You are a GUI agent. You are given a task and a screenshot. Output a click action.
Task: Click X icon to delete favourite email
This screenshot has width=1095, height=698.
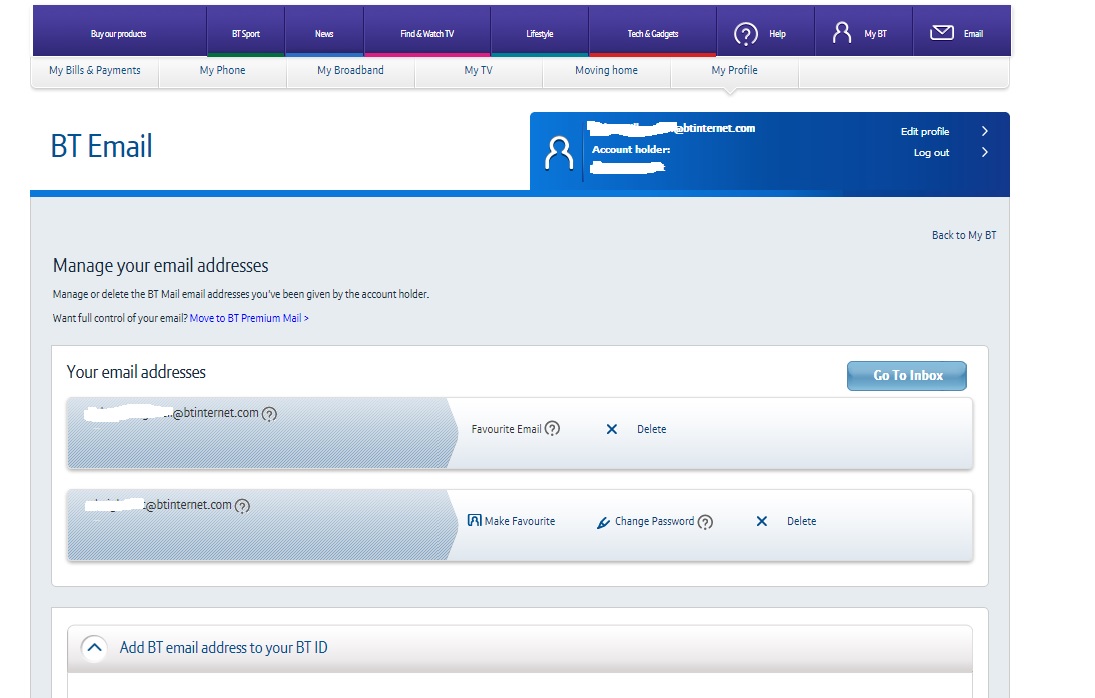(612, 429)
